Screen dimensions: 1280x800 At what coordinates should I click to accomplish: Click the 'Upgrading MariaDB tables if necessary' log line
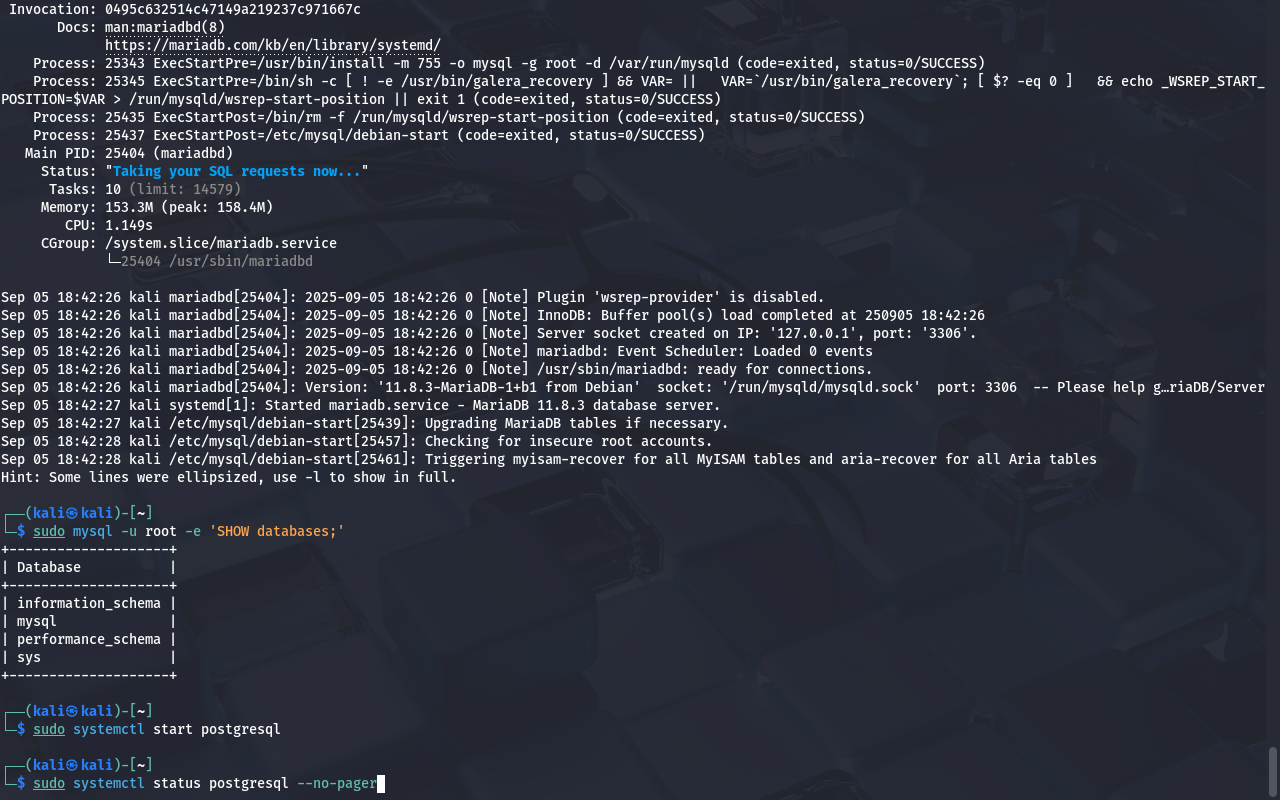tap(365, 423)
